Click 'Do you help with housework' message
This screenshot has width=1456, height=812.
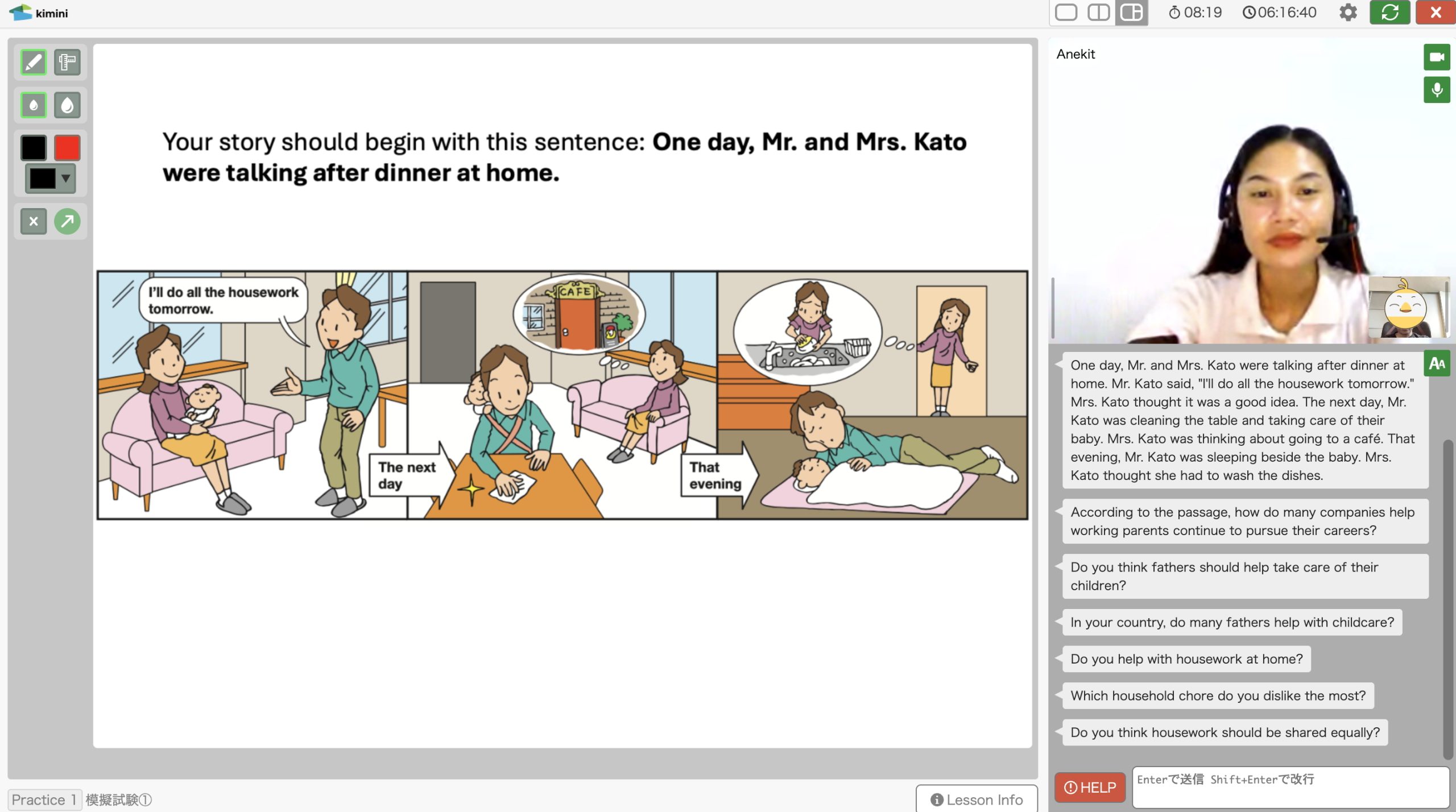[x=1186, y=659]
